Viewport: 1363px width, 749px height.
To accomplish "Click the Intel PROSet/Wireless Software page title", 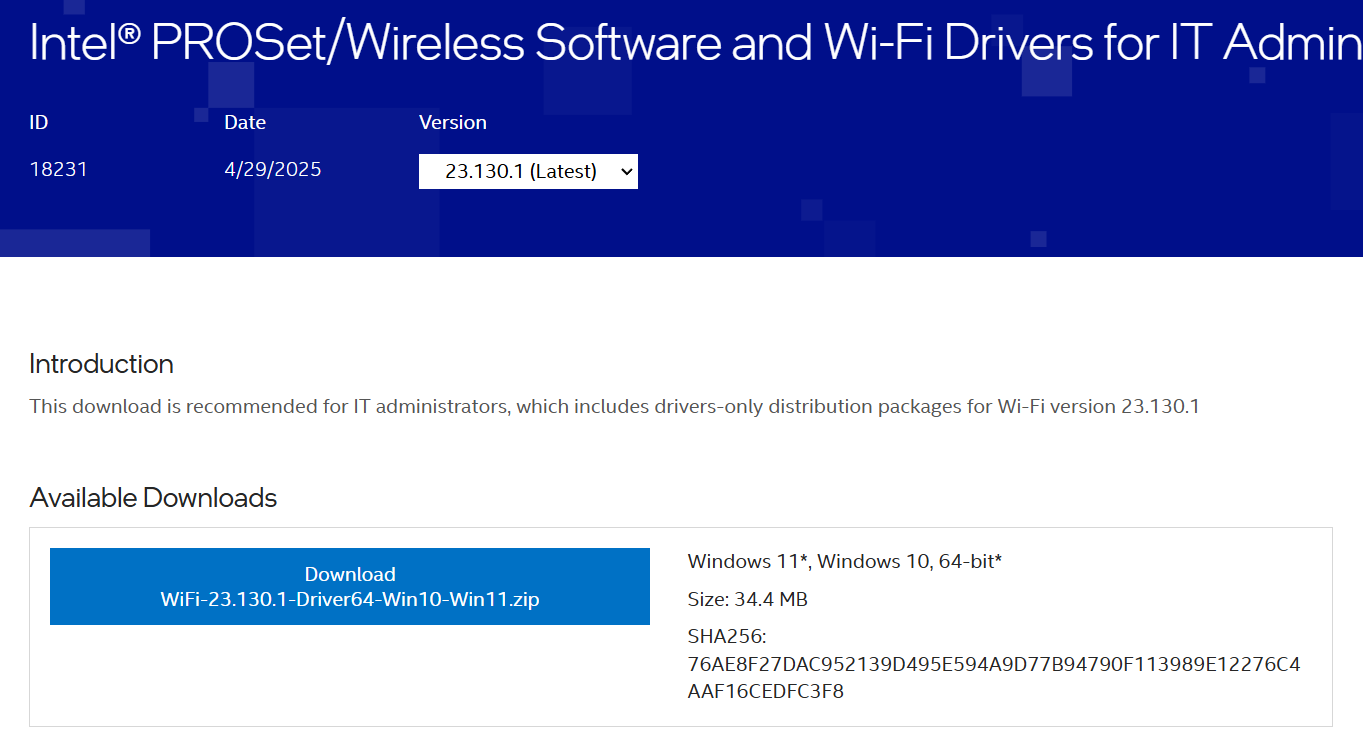I will coord(696,42).
